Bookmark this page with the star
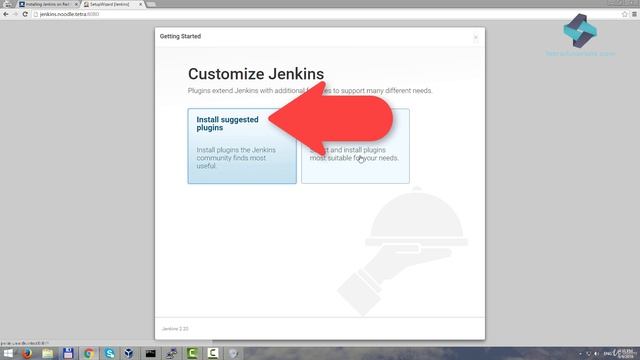 (624, 14)
